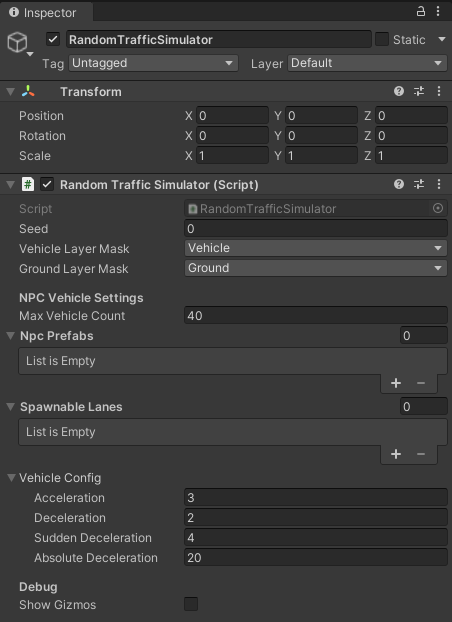This screenshot has width=452, height=622.
Task: Toggle the GameObject active checkbox
Action: tap(53, 39)
